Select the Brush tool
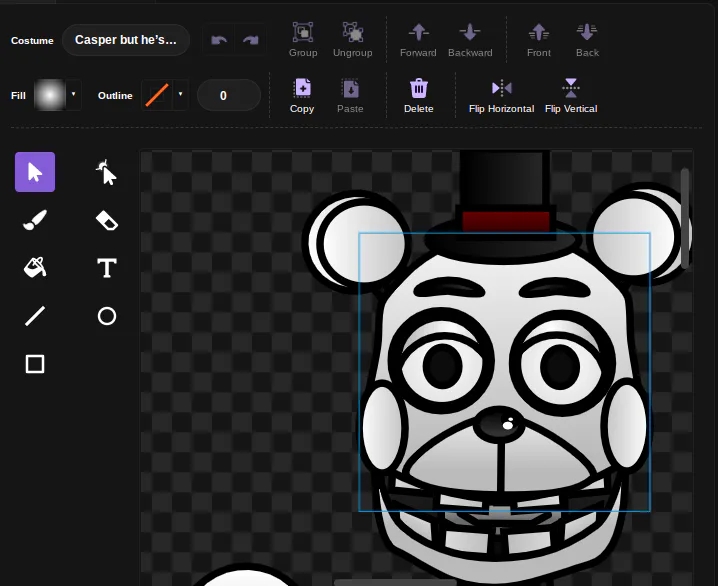Image resolution: width=718 pixels, height=586 pixels. coord(35,220)
